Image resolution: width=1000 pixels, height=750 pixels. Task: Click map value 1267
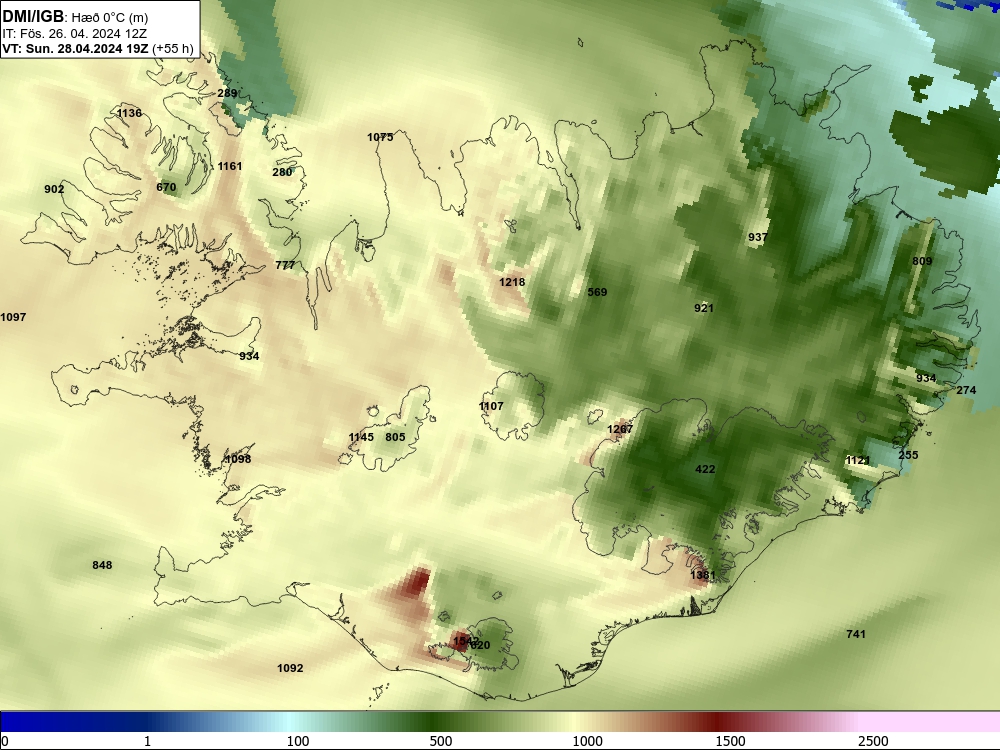point(620,429)
